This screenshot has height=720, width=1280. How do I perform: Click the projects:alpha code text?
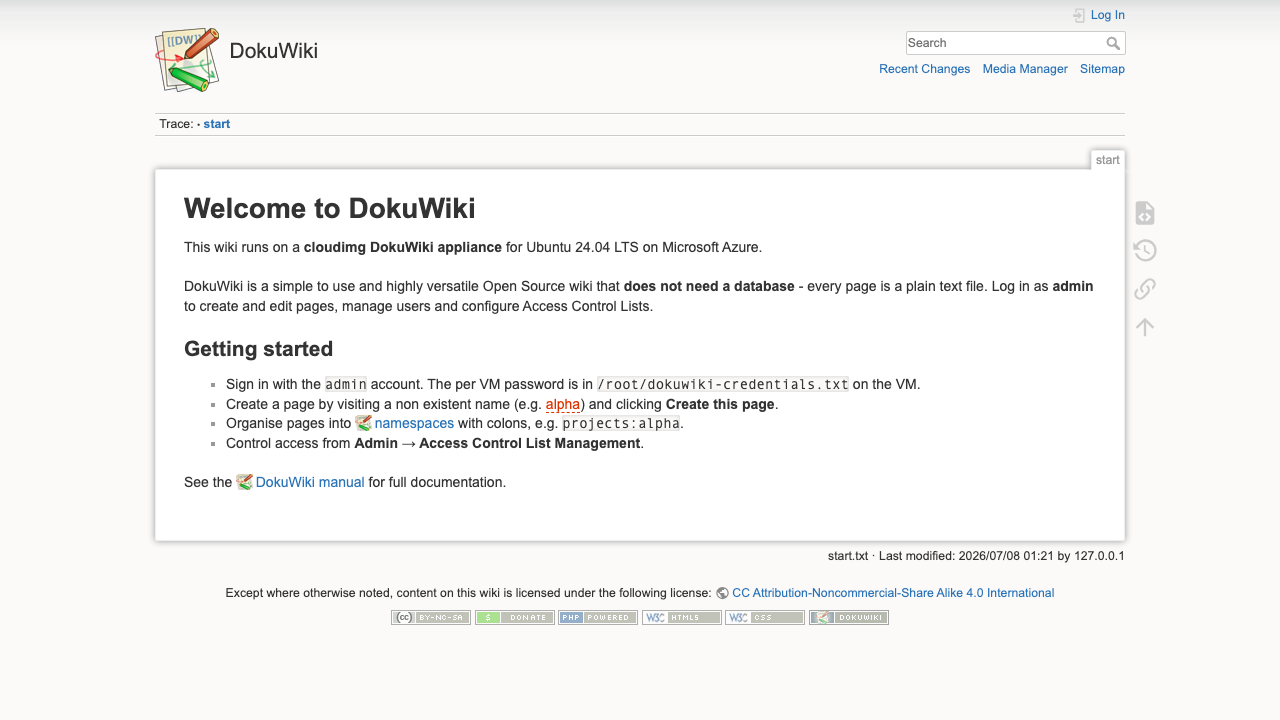(621, 423)
